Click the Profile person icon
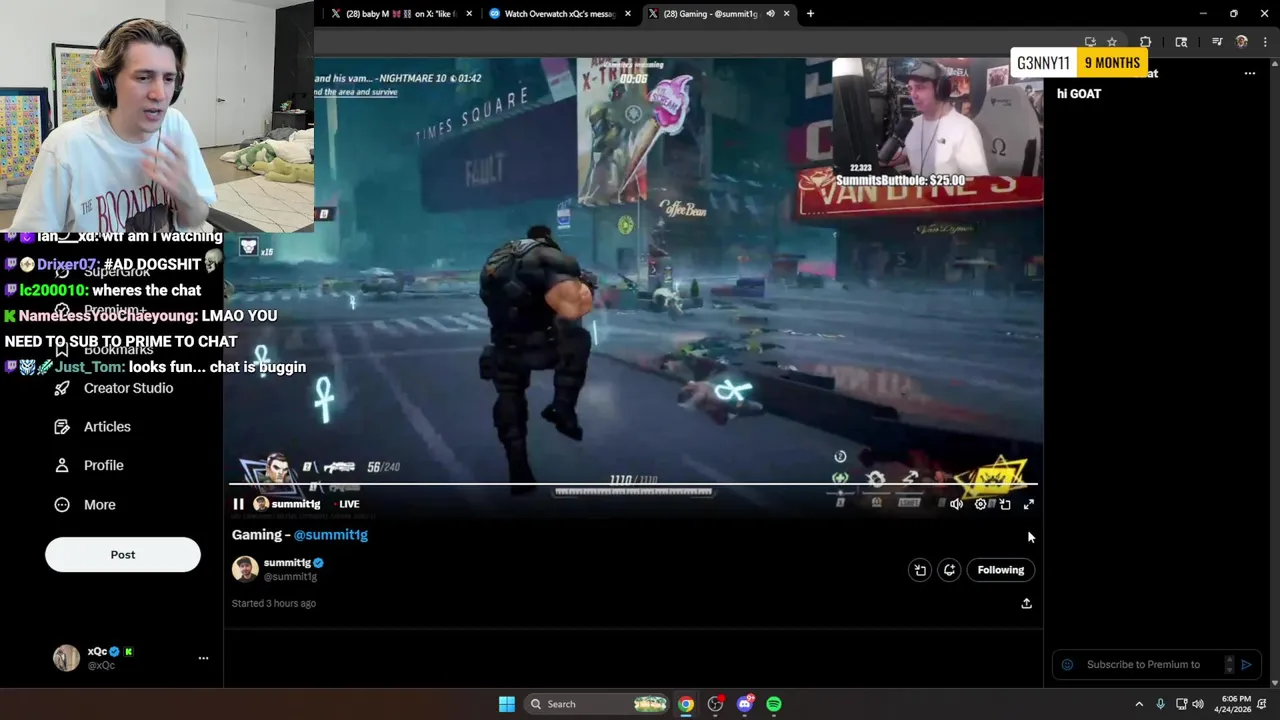 coord(62,465)
